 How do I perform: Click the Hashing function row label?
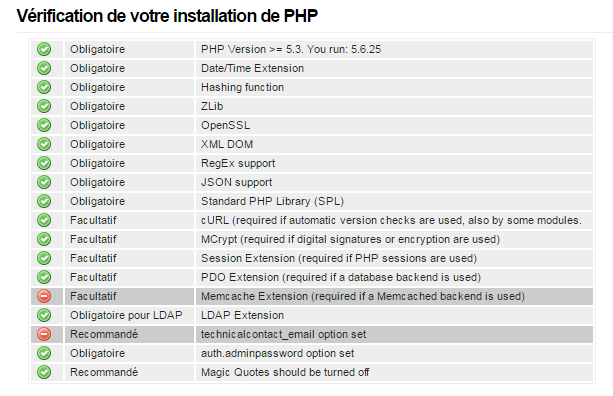[242, 87]
